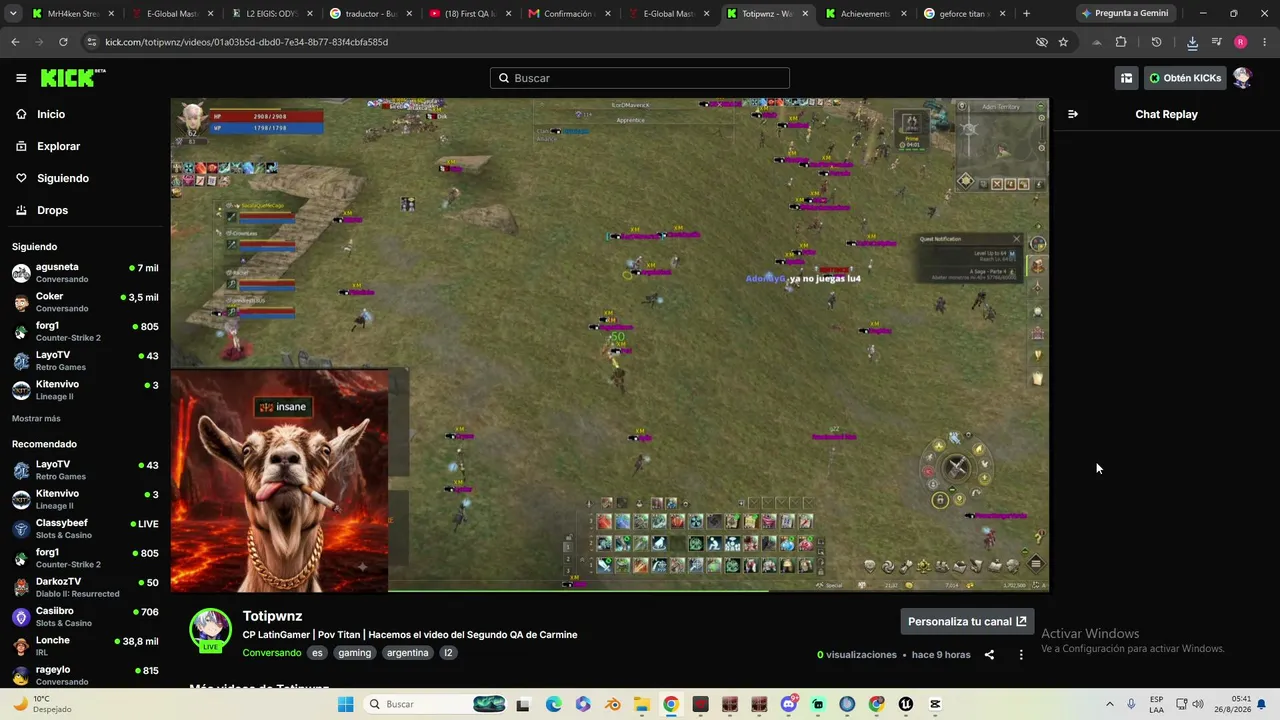This screenshot has height=720, width=1280.
Task: Click the eye-slash icon in the address bar
Action: (x=1041, y=42)
